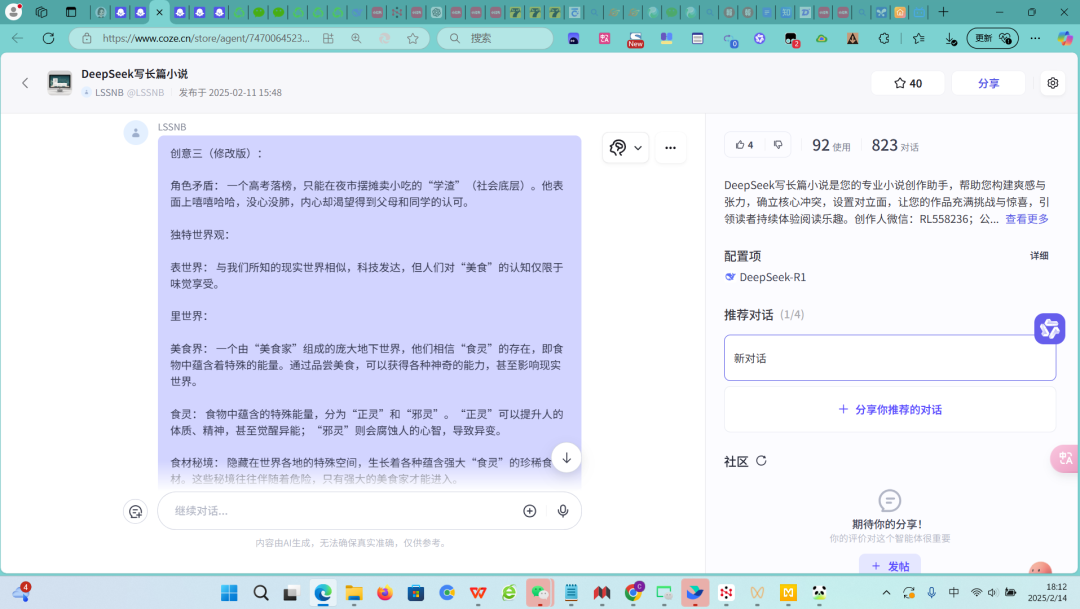Add this page to browser favorites
Image resolution: width=1080 pixels, height=609 pixels.
(x=413, y=39)
